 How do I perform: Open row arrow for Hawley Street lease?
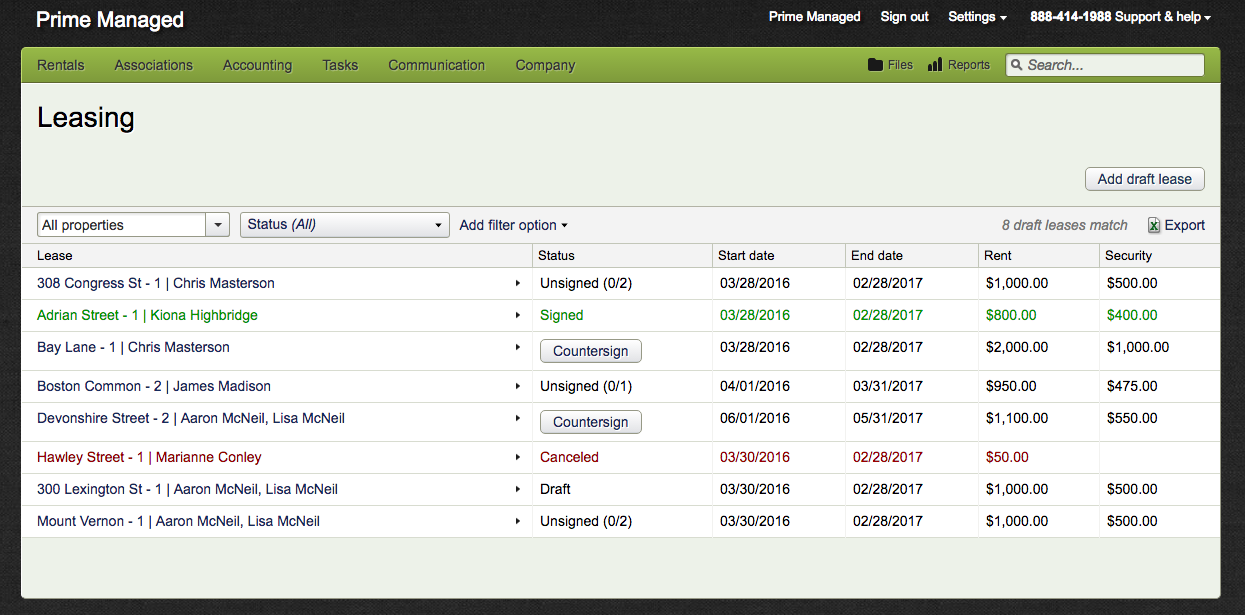coord(517,457)
